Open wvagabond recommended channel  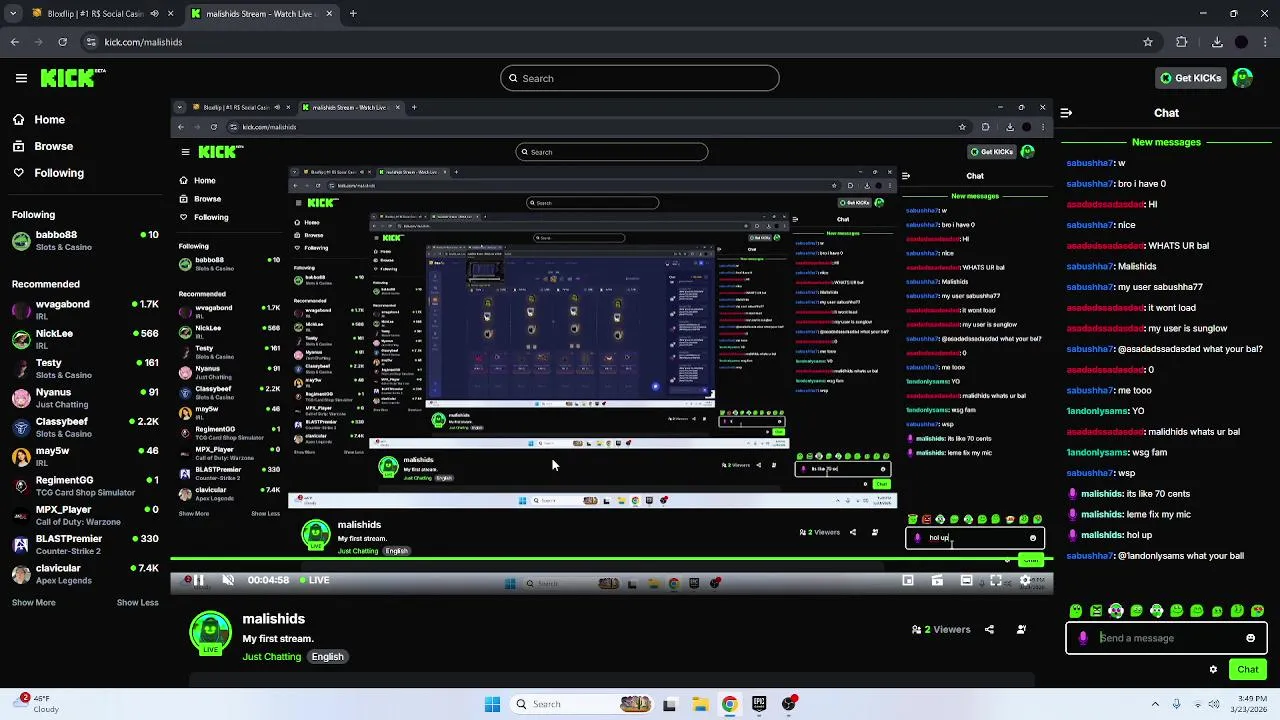[x=84, y=309]
